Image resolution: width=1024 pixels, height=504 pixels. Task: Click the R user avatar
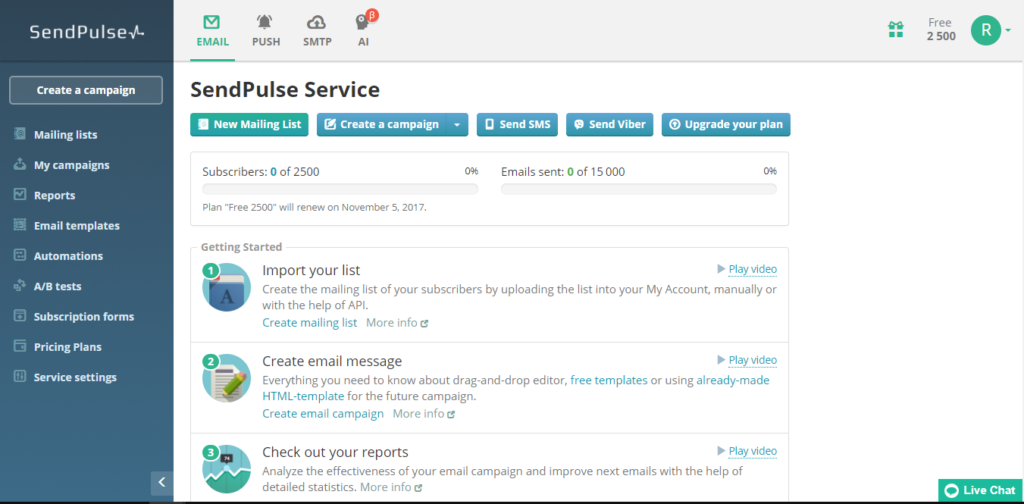(985, 30)
